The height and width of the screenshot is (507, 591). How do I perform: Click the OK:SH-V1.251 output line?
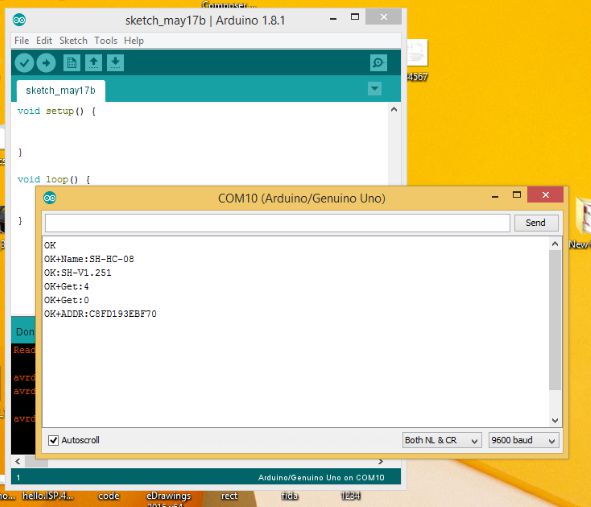[x=78, y=273]
